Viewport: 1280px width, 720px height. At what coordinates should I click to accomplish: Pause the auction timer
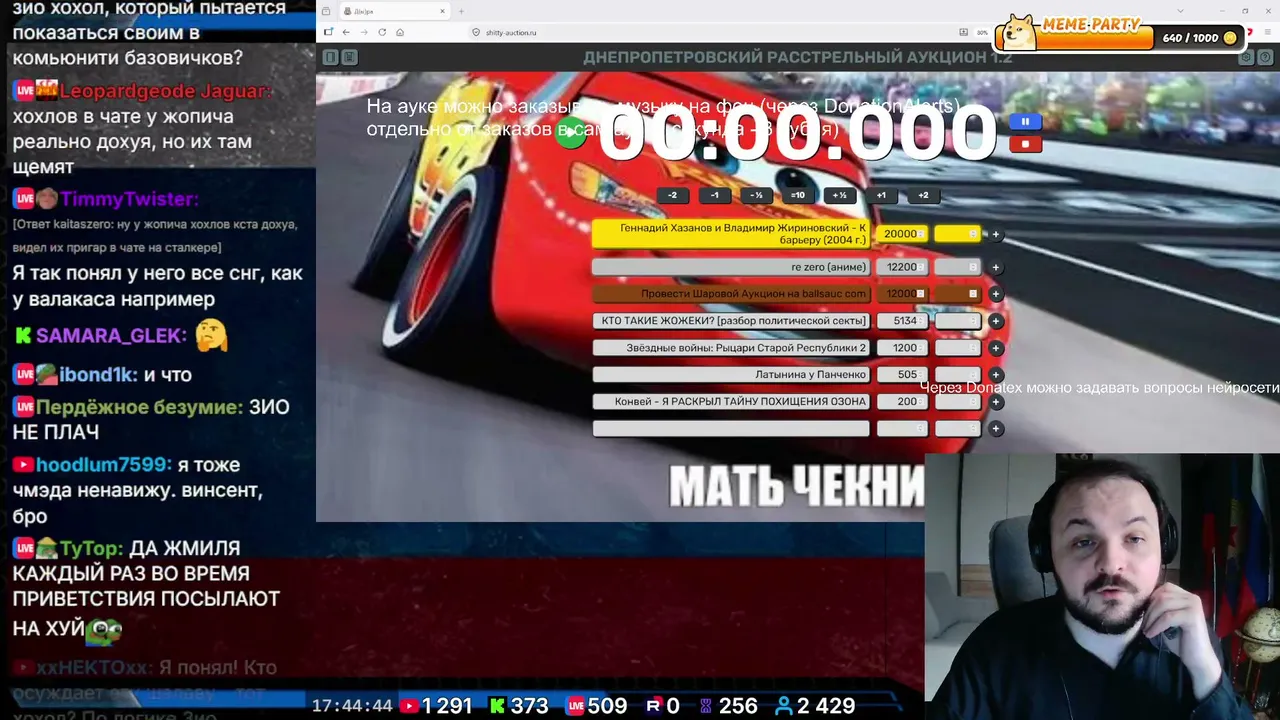(x=1025, y=122)
